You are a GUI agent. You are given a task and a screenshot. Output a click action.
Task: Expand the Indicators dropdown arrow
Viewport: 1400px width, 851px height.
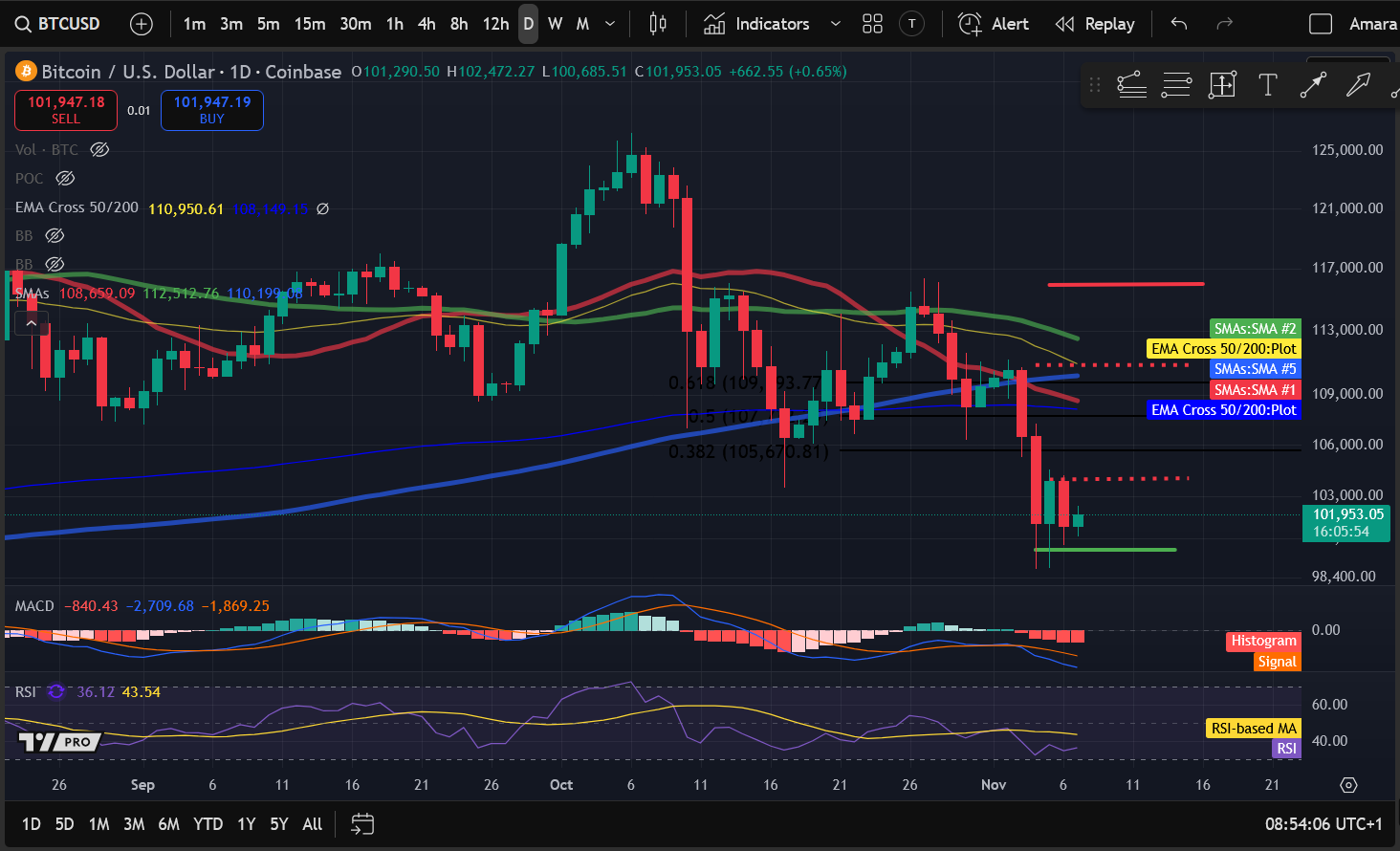(x=837, y=24)
